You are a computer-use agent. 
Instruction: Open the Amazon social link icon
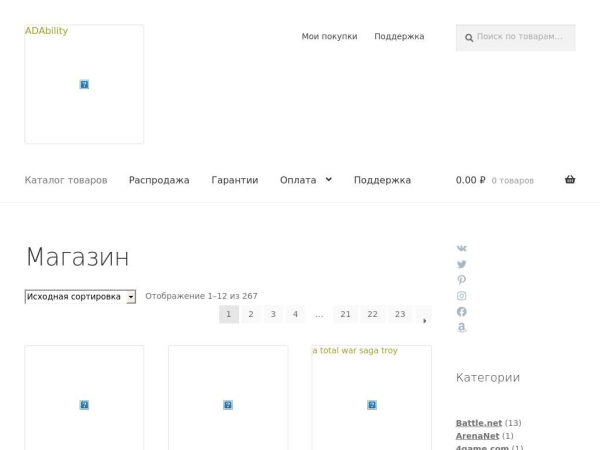point(461,327)
